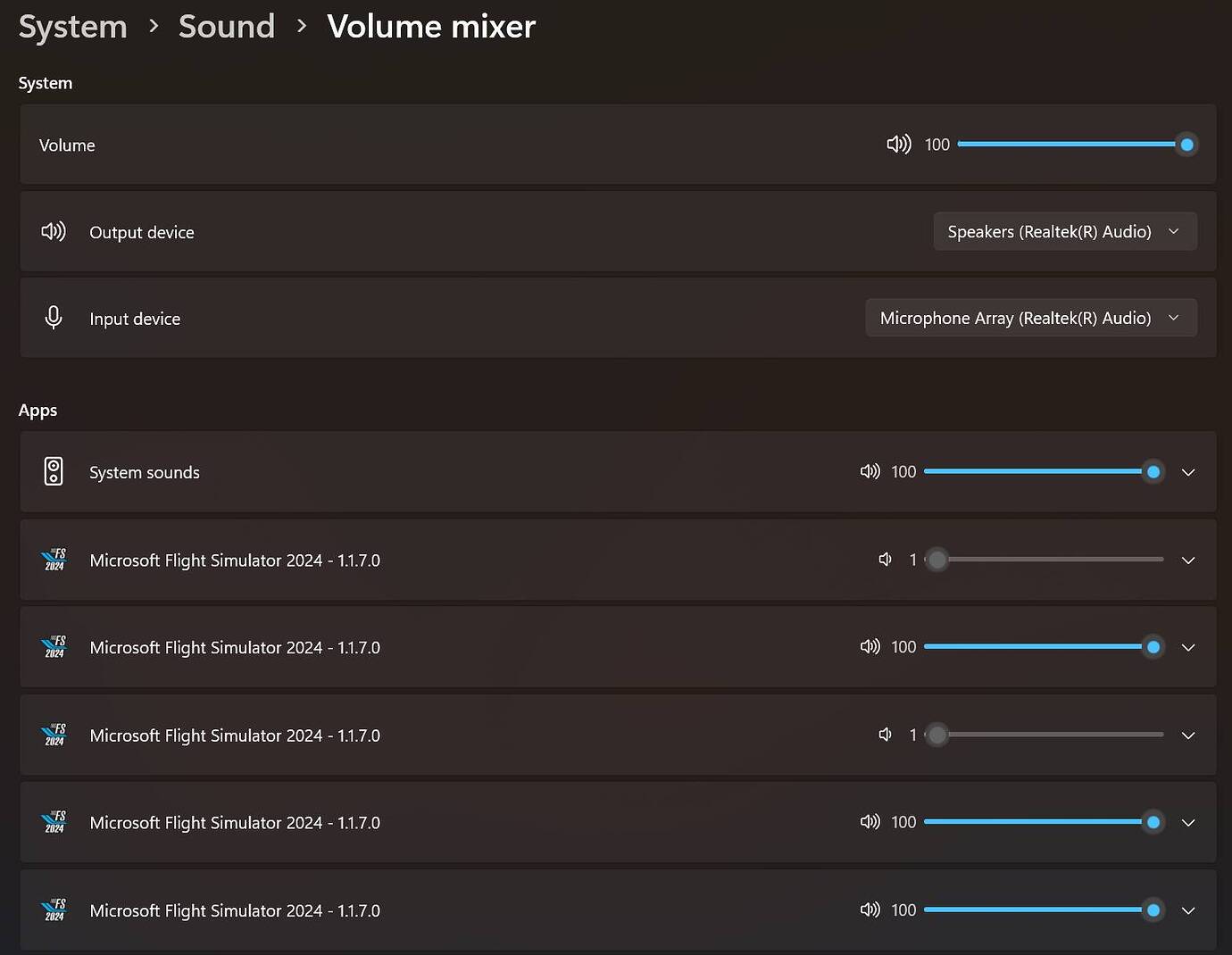Mute the system Volume speaker icon
Image resolution: width=1232 pixels, height=955 pixels.
coord(899,145)
